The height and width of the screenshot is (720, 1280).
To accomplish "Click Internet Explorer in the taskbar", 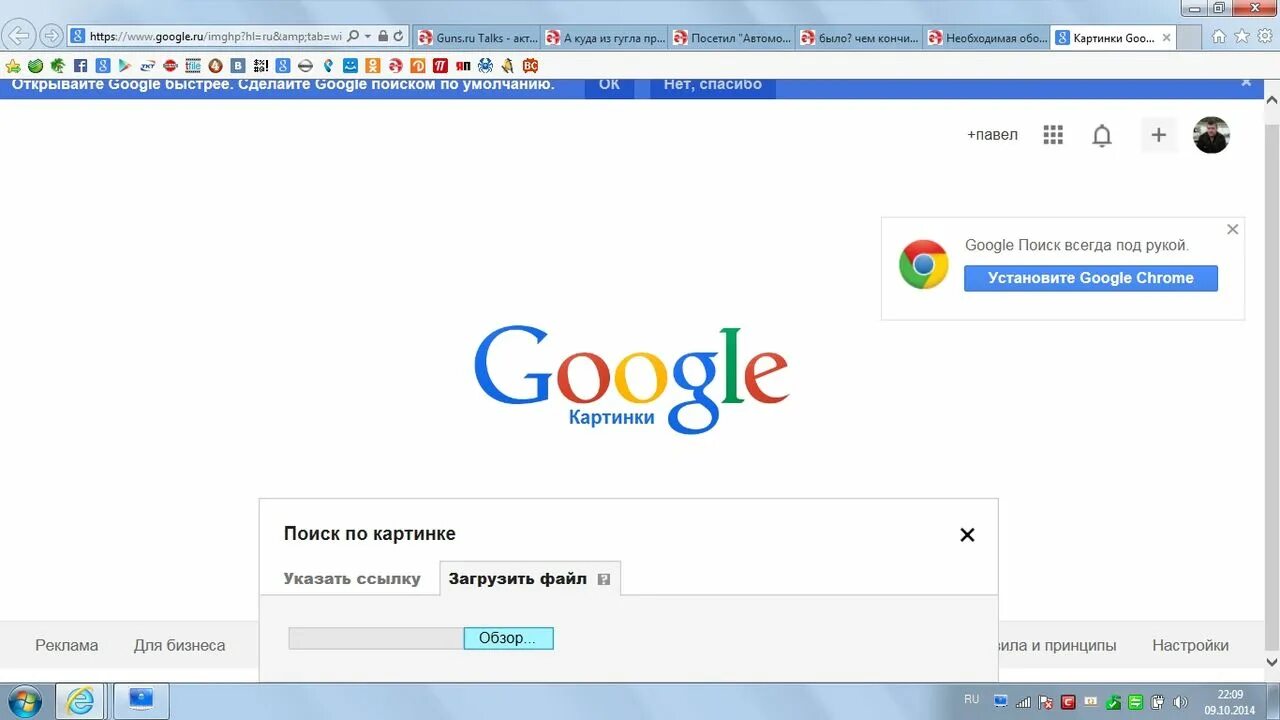I will (79, 701).
